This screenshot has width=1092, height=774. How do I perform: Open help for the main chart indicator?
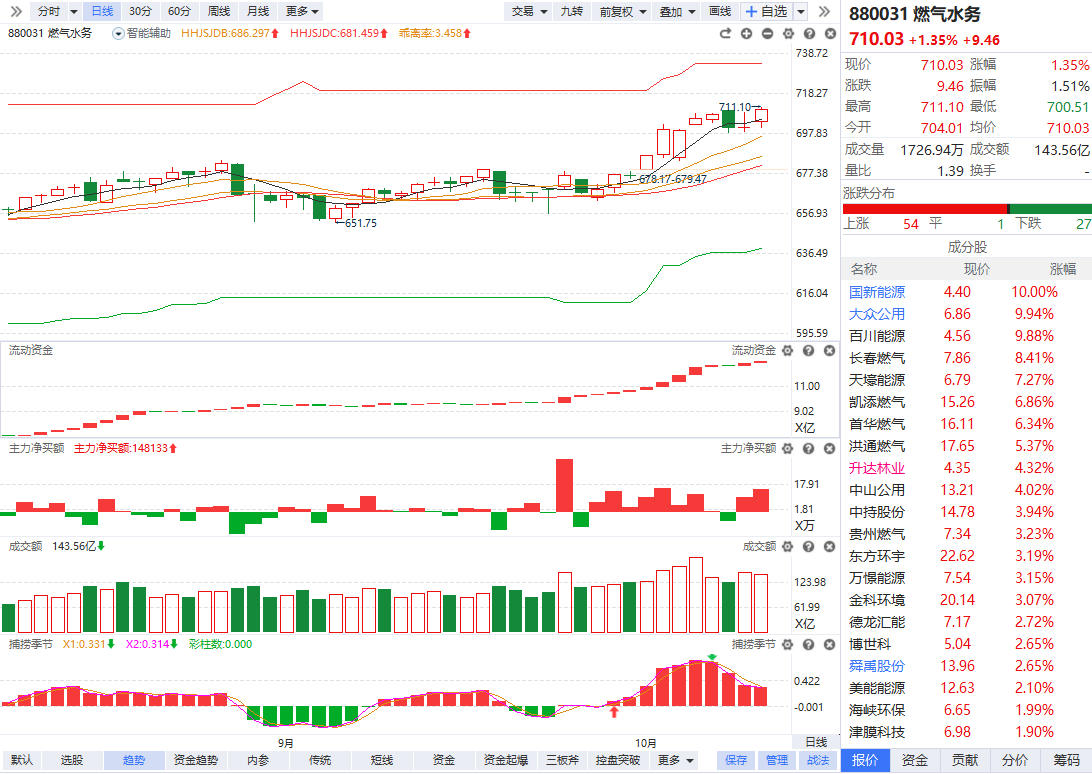point(809,33)
